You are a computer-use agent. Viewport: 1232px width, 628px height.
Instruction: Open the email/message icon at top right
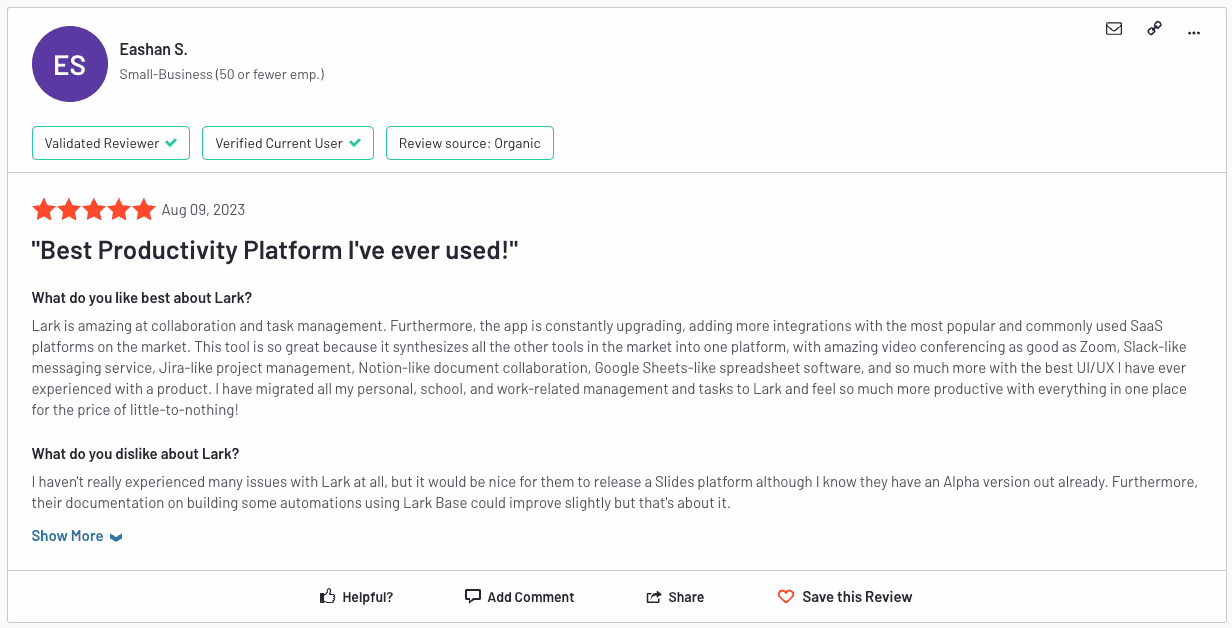point(1113,29)
